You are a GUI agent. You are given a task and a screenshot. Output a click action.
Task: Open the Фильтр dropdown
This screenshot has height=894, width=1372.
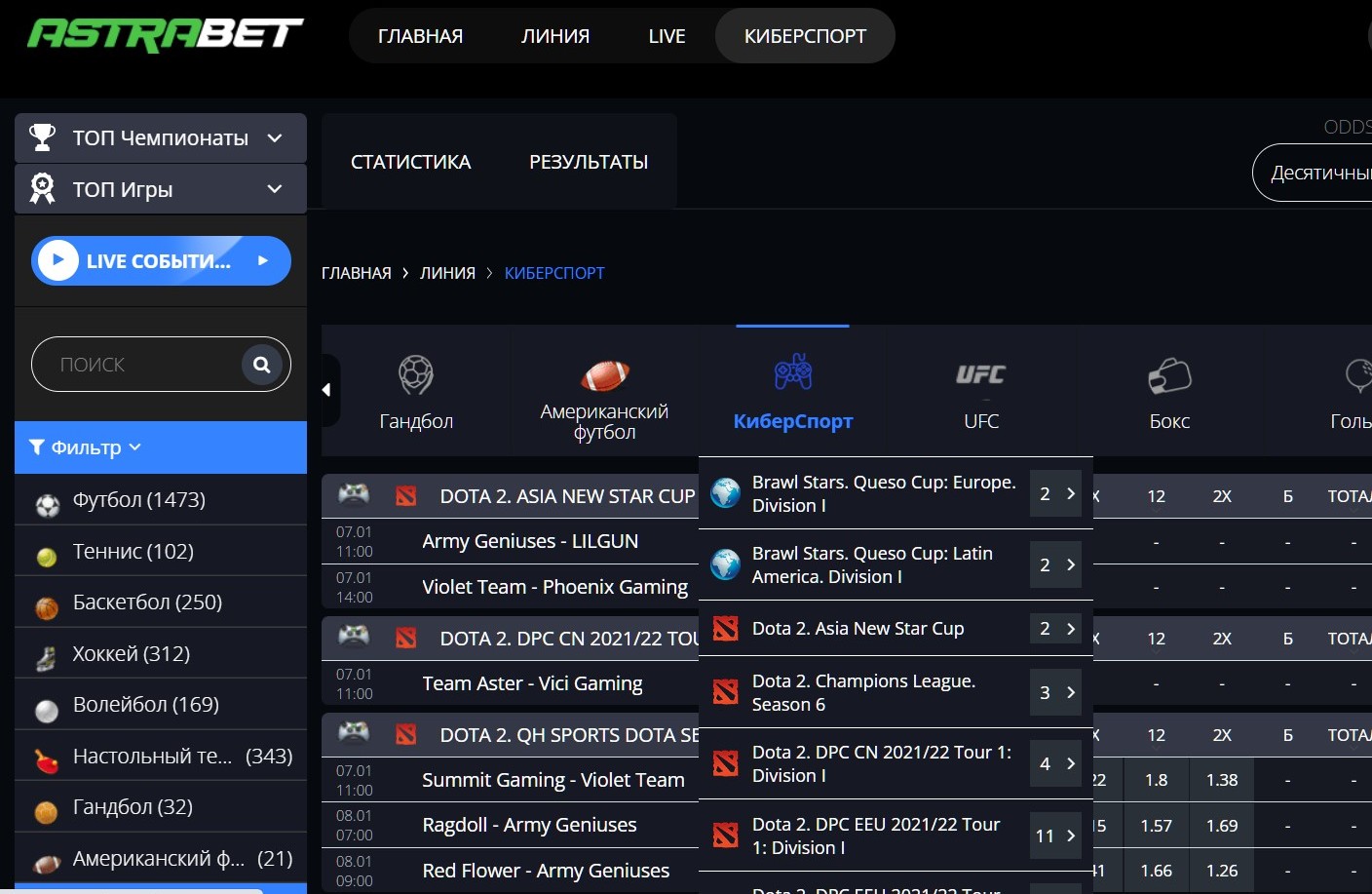[161, 447]
